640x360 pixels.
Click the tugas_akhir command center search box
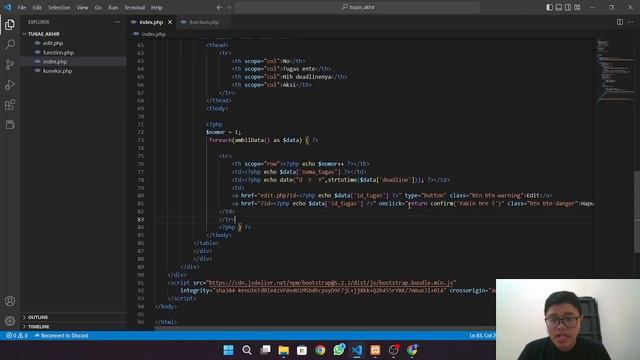[358, 7]
